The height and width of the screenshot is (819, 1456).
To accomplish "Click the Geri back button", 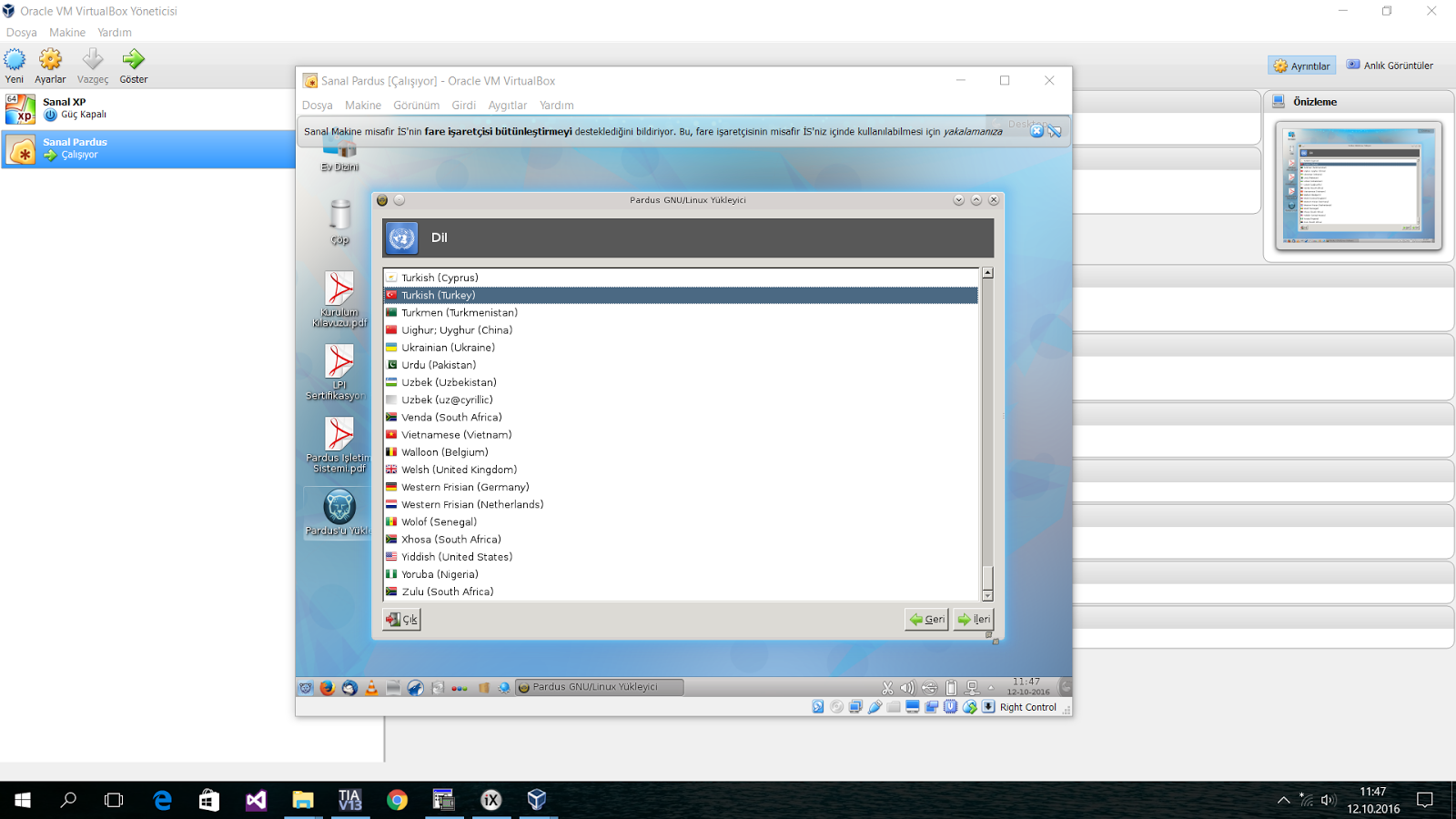I will click(x=926, y=620).
